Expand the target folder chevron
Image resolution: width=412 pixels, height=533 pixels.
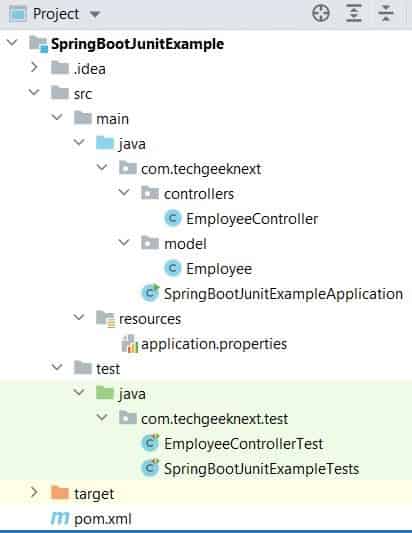click(x=34, y=492)
